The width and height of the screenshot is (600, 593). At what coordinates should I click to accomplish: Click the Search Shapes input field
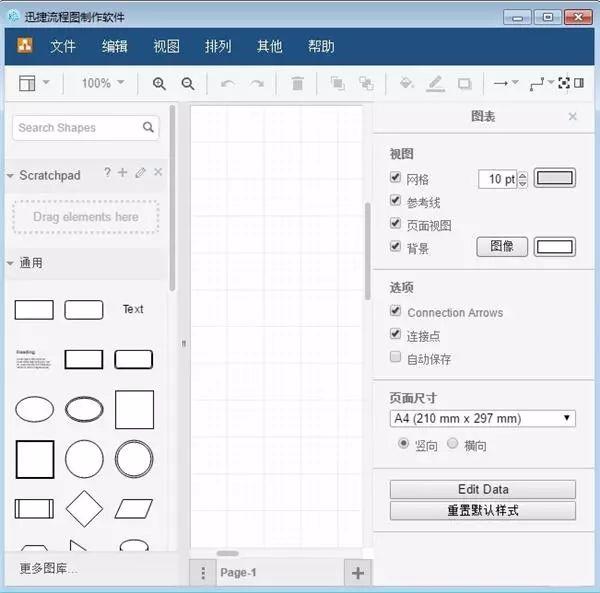tap(86, 127)
